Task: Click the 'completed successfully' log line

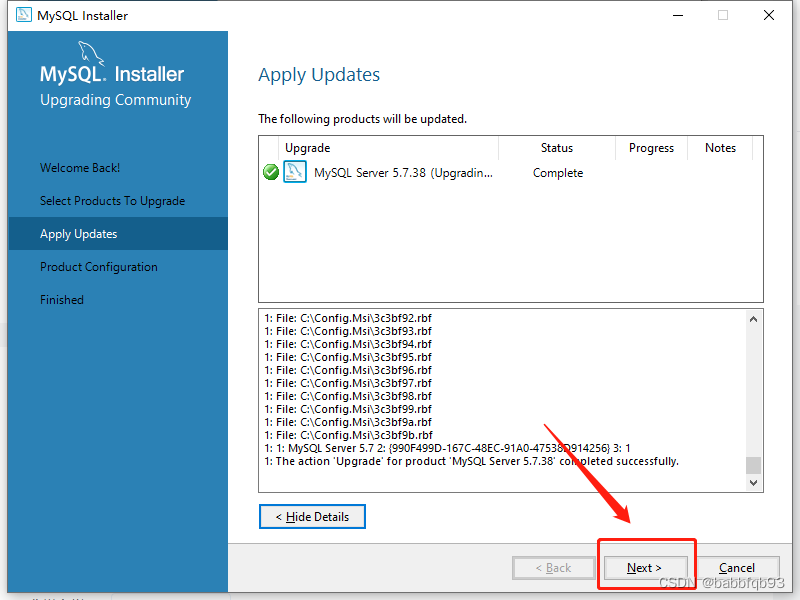Action: (471, 461)
